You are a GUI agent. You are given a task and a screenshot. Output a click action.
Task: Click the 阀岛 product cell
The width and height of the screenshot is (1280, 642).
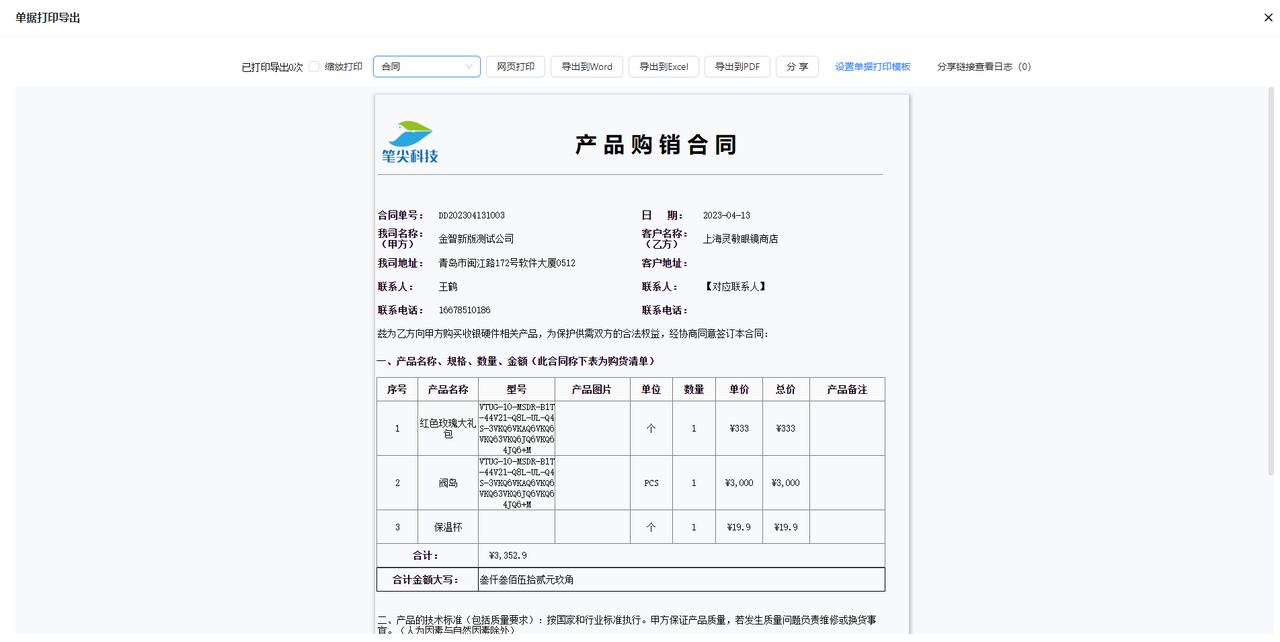pyautogui.click(x=448, y=483)
